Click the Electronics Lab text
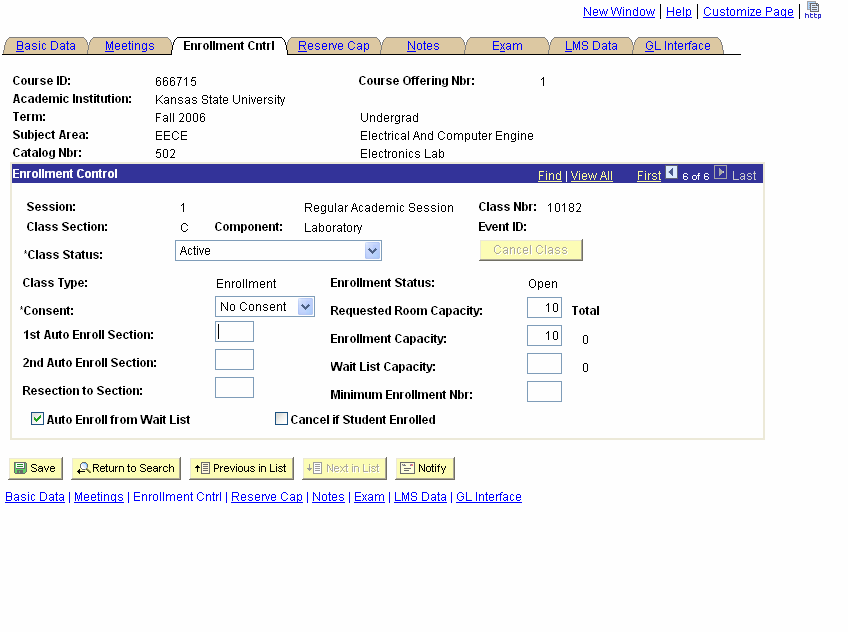 click(402, 154)
